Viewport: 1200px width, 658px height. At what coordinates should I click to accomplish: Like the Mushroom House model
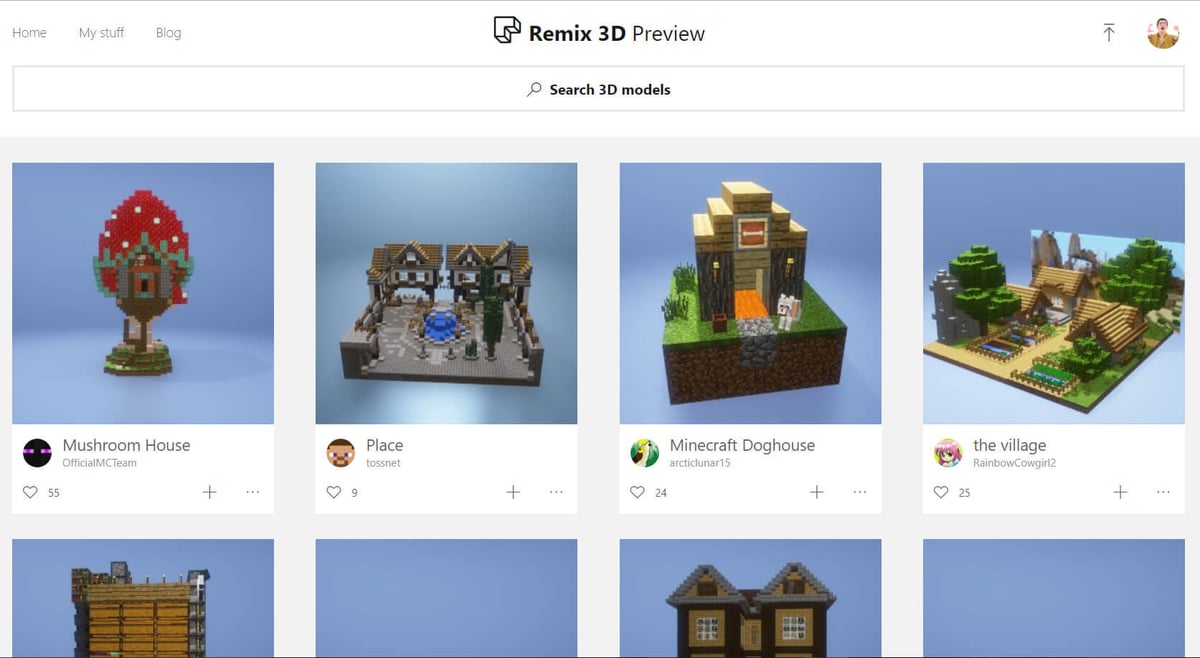click(30, 492)
